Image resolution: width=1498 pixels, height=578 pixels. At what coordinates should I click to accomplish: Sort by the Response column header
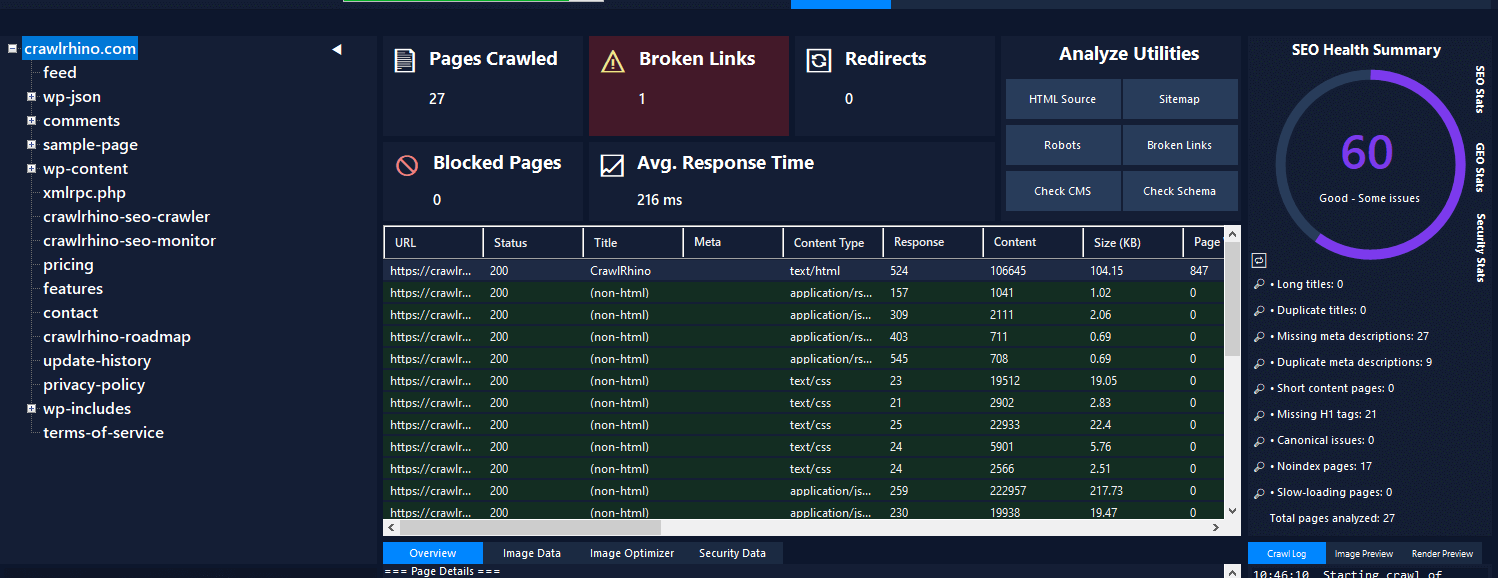click(933, 242)
